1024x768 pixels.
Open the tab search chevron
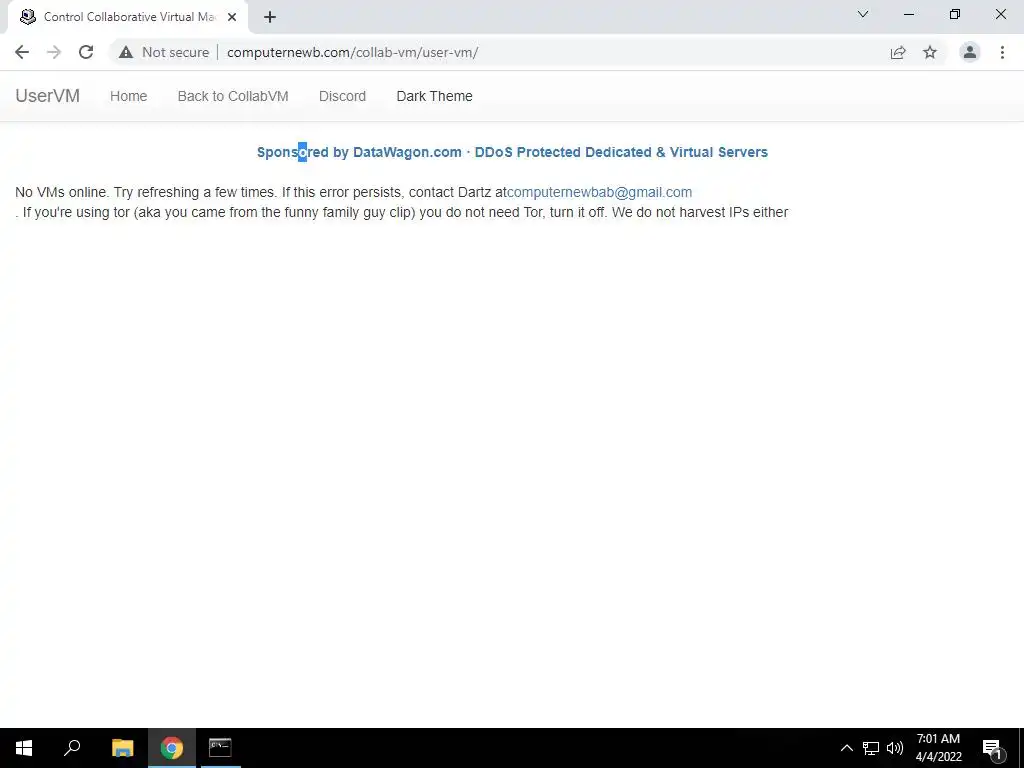863,14
